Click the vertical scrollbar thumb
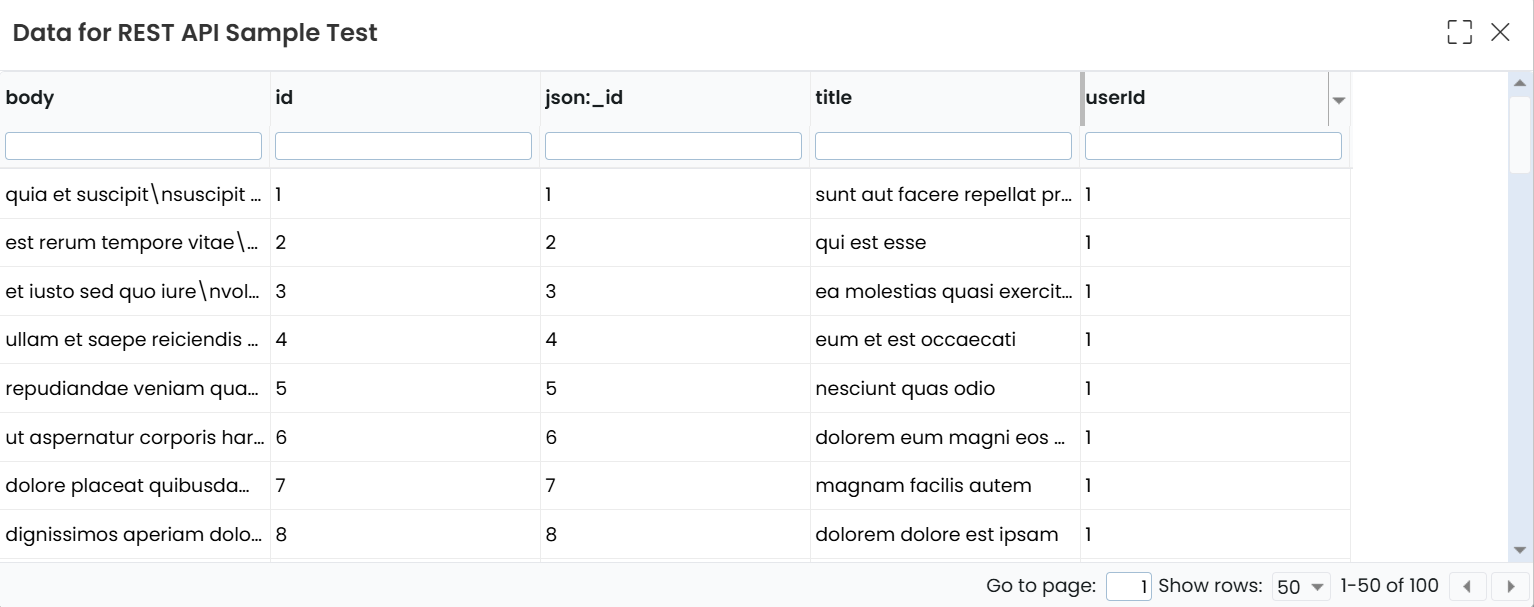This screenshot has width=1534, height=607. pos(1520,134)
